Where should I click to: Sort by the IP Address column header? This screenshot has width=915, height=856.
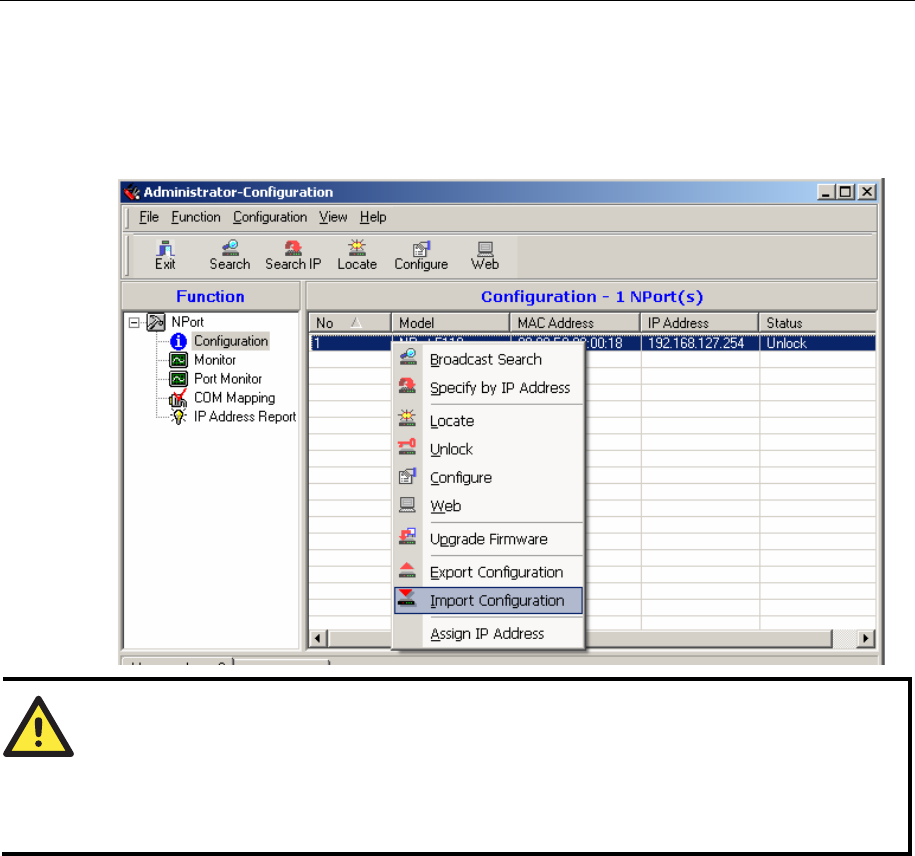click(x=700, y=323)
